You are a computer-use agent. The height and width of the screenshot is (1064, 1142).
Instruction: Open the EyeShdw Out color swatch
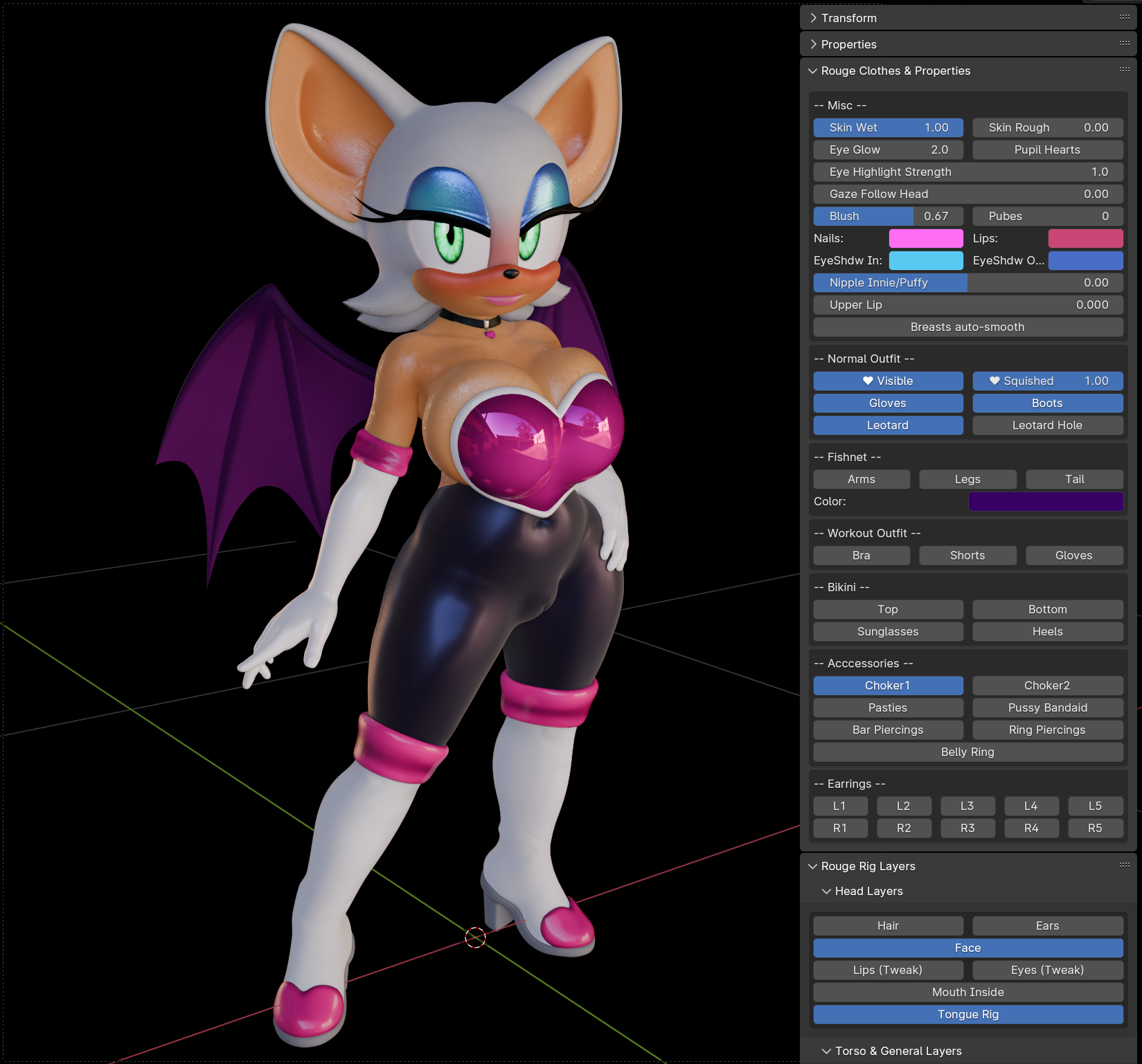point(1085,260)
